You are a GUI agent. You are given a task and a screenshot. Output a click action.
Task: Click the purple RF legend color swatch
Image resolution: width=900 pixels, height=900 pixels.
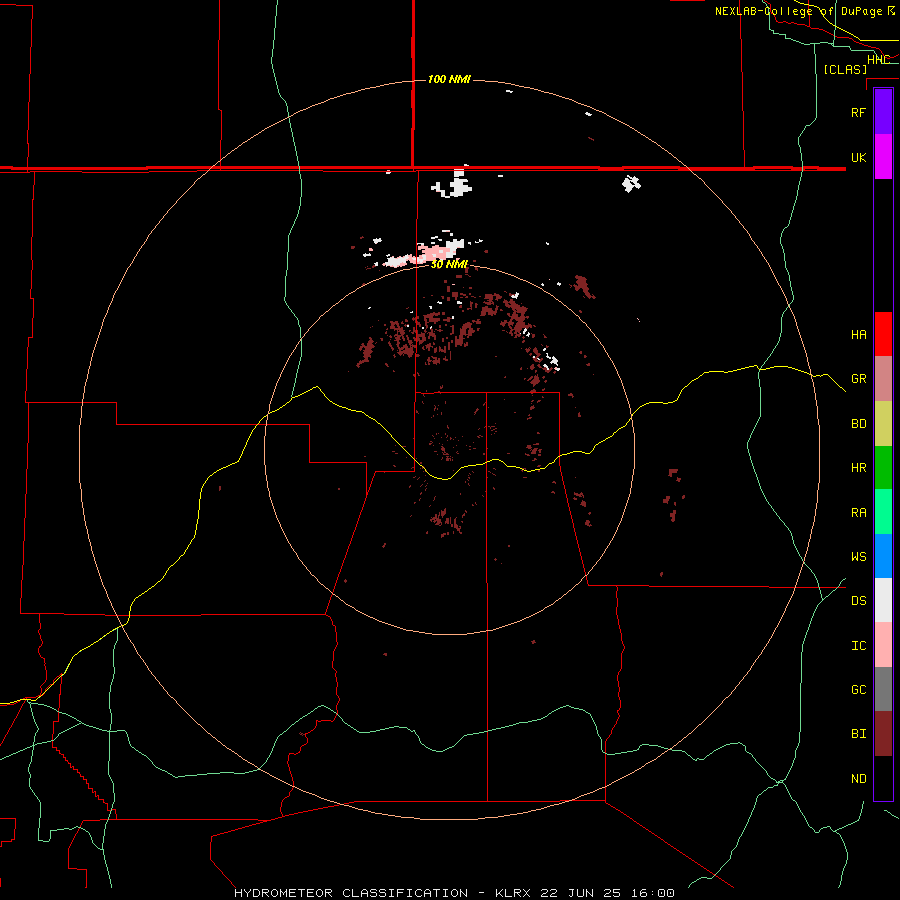883,112
